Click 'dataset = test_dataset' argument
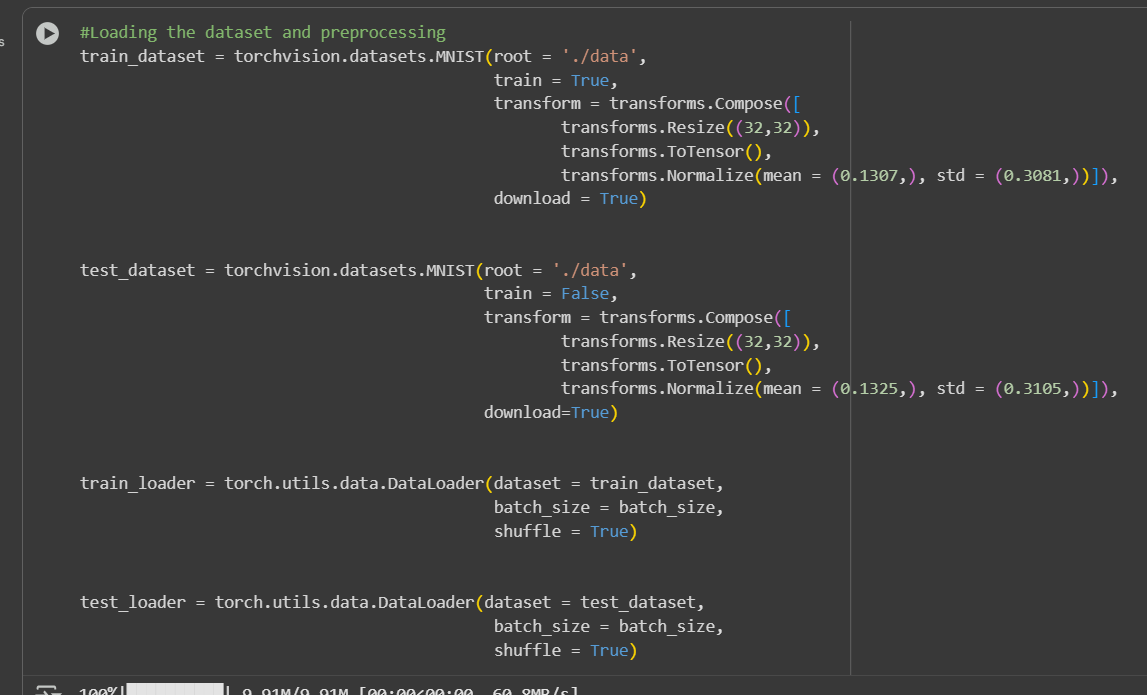The width and height of the screenshot is (1147, 695). 590,603
